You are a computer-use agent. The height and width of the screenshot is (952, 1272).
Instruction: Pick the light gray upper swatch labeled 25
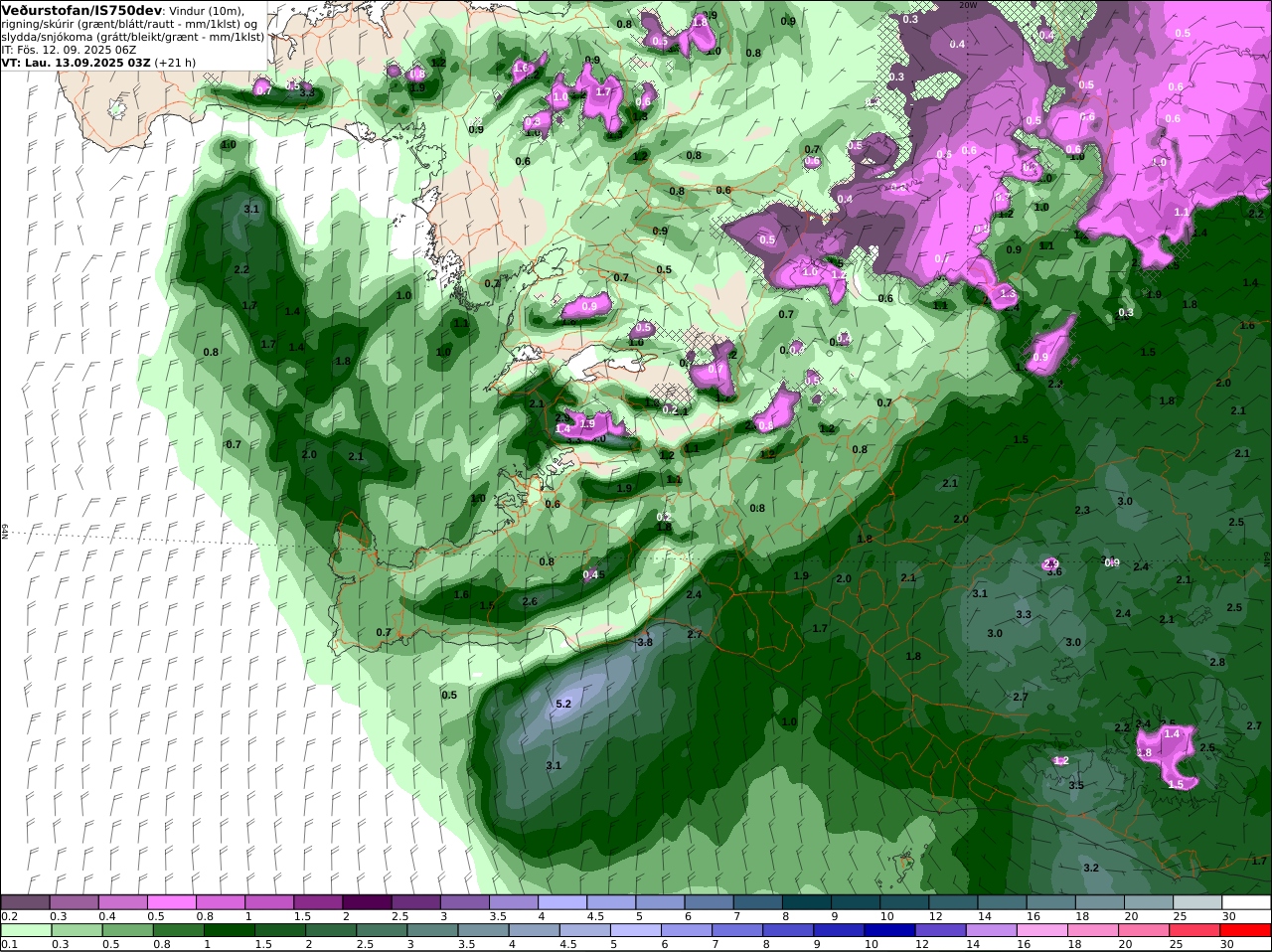1198,902
